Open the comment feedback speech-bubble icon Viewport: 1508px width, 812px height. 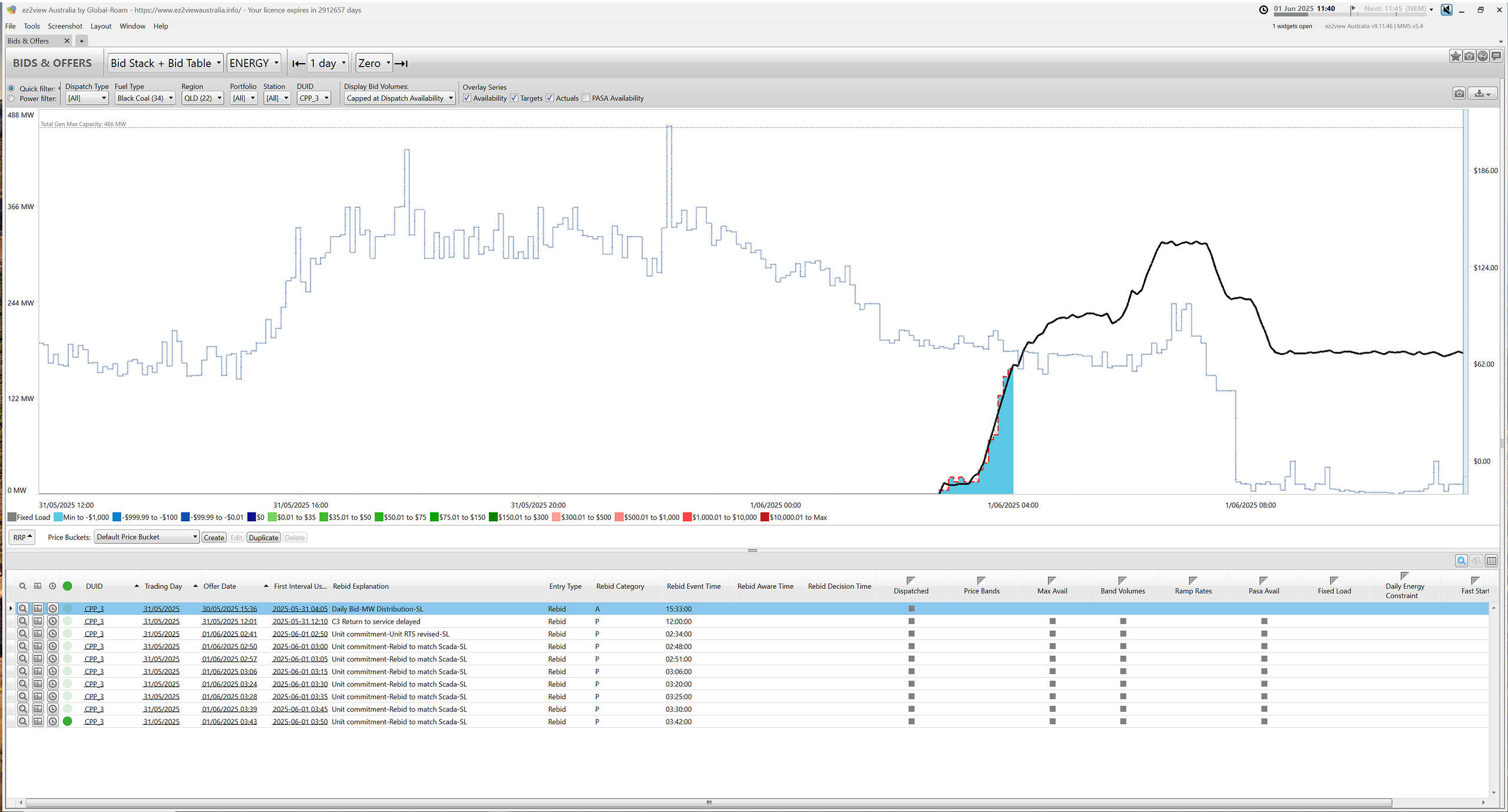(x=1496, y=56)
